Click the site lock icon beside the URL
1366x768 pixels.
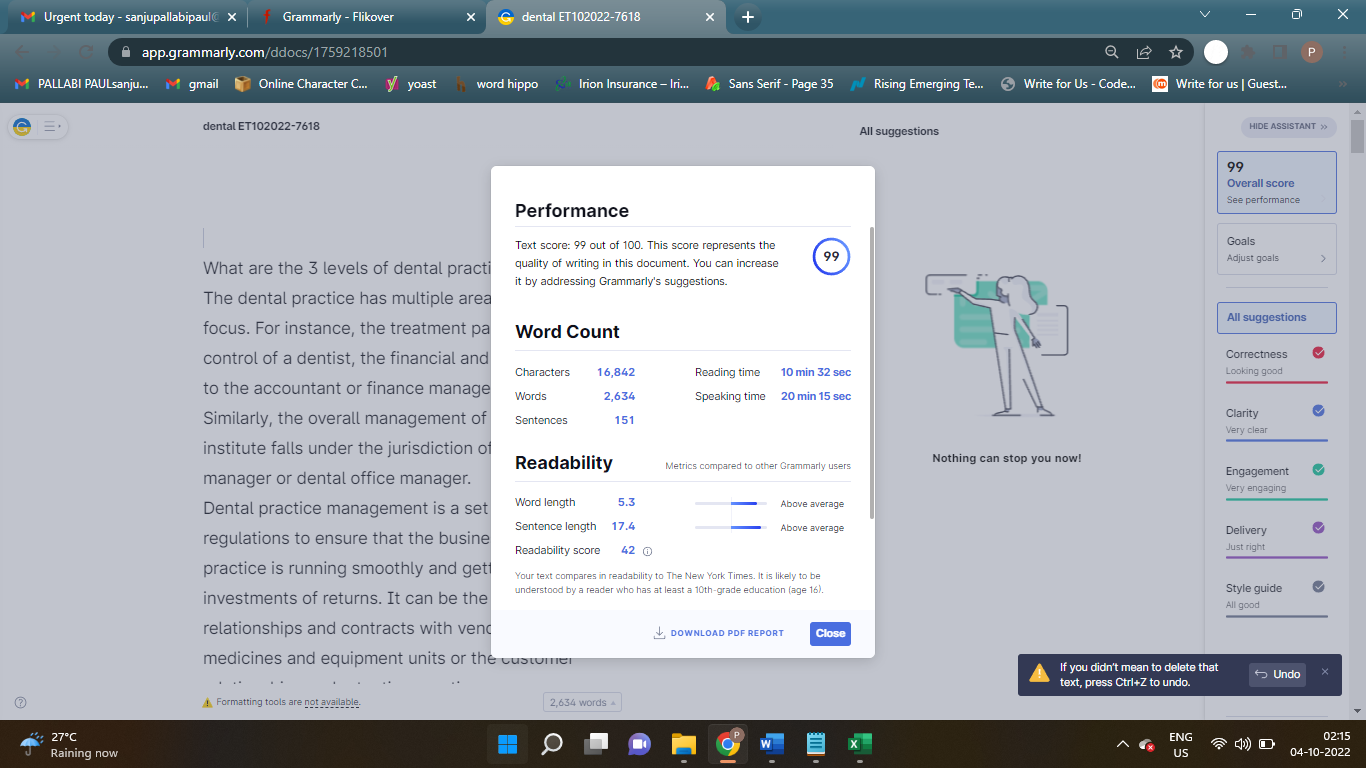(x=126, y=52)
